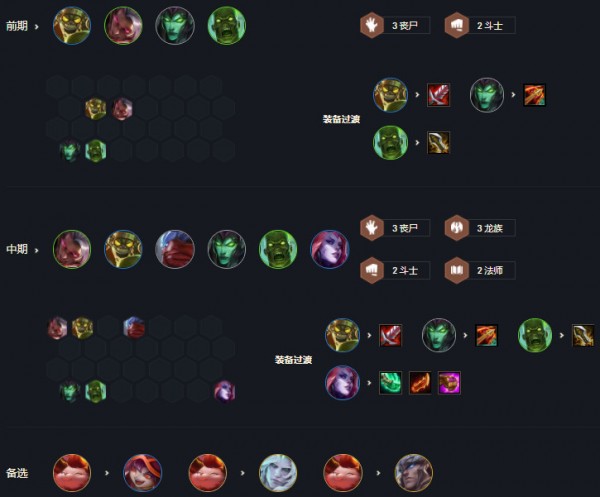Click the pink-haired champion portrait in 前期 row
The image size is (600, 497).
coord(123,26)
